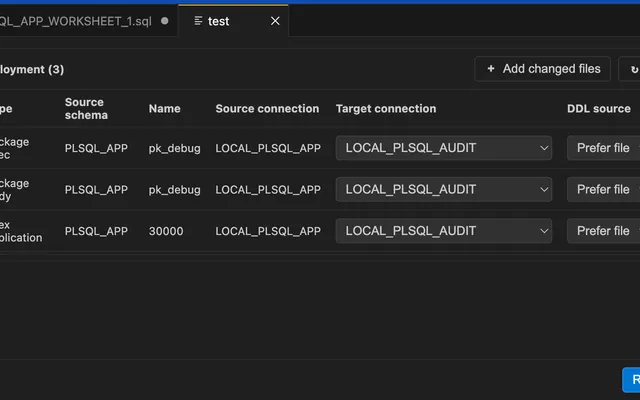Switch to the test tab
Screen dimensions: 640x400
(x=233, y=21)
